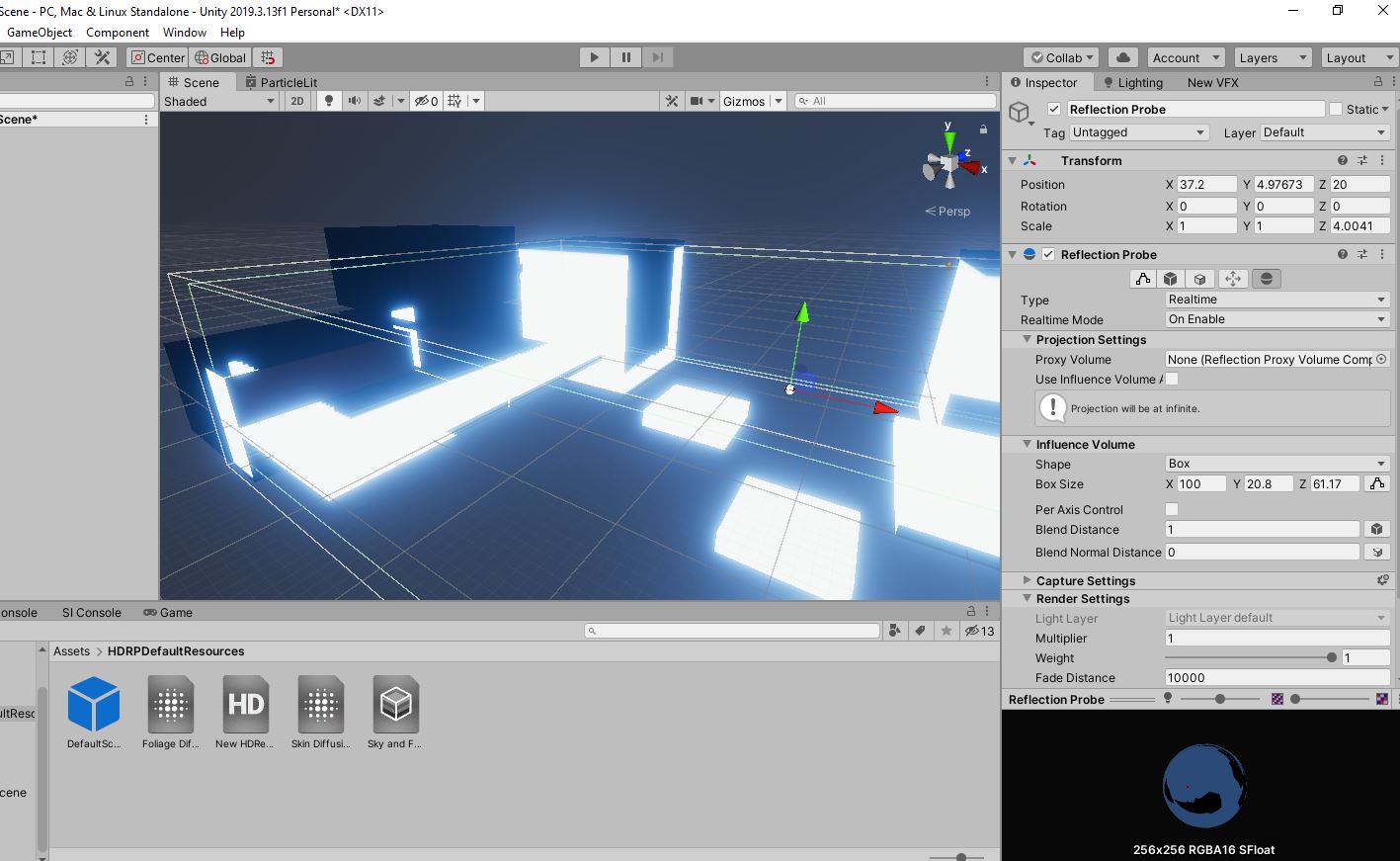Screen dimensions: 1400x861
Task: Open the Realtime Mode dropdown
Action: [1276, 319]
